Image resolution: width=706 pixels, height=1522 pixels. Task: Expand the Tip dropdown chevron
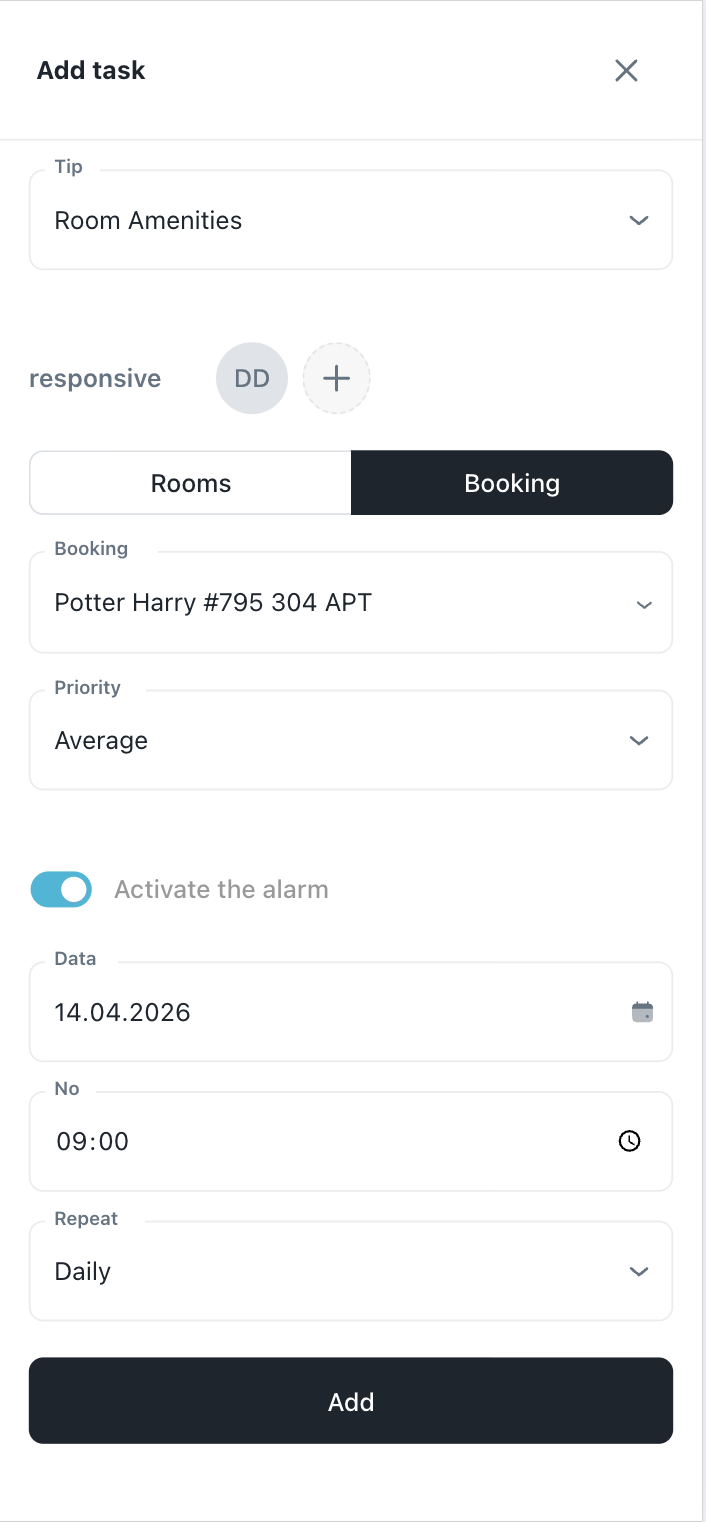[x=639, y=220]
